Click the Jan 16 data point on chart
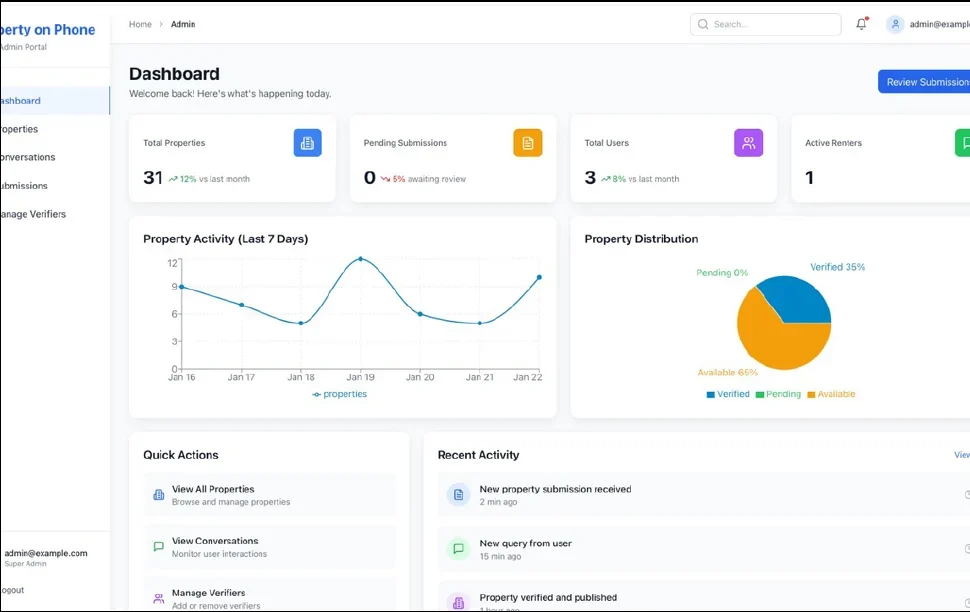Screen dimensions: 970x612 182,287
